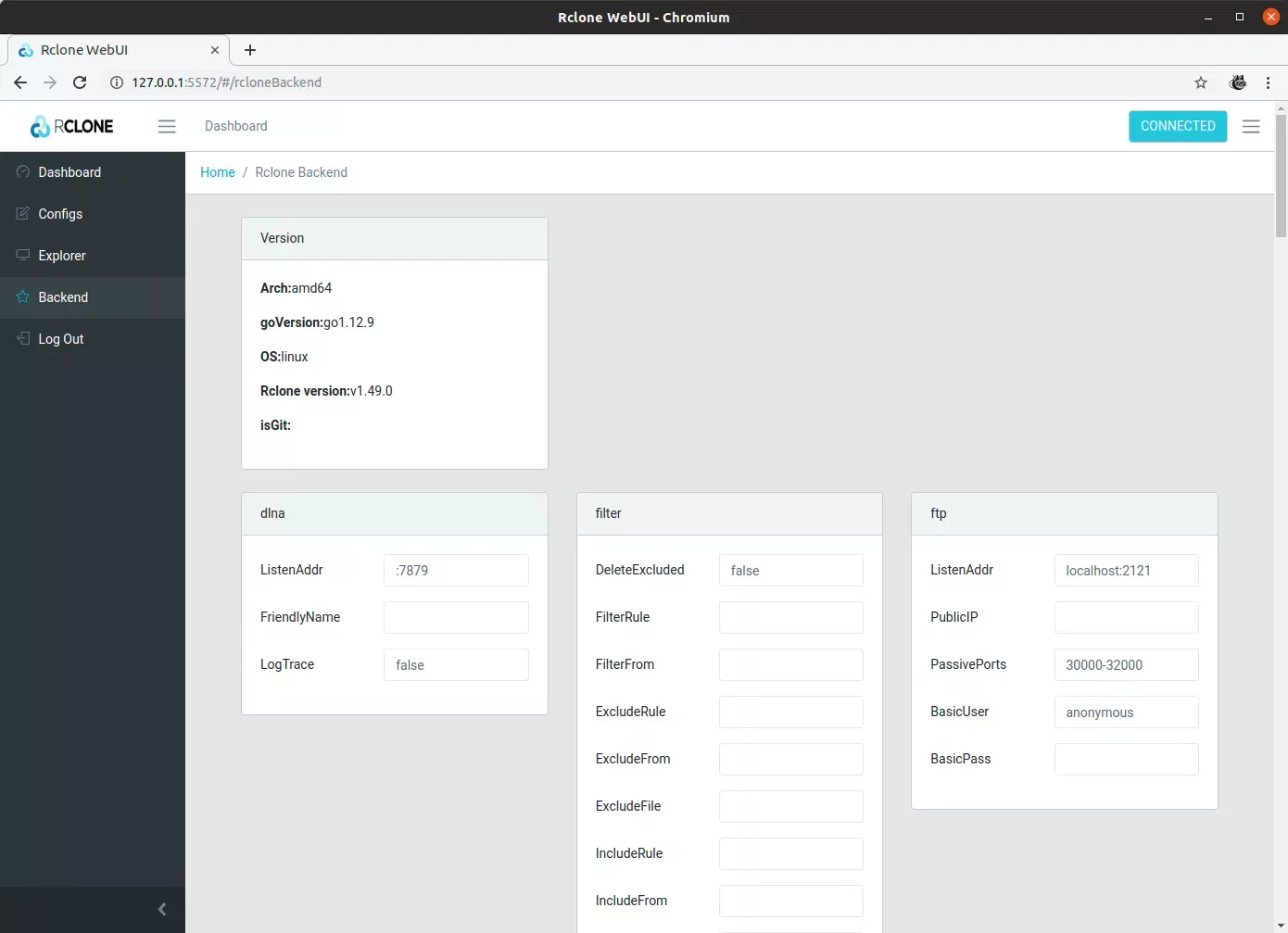This screenshot has height=933, width=1288.
Task: Open the Home breadcrumb link
Action: pos(218,172)
